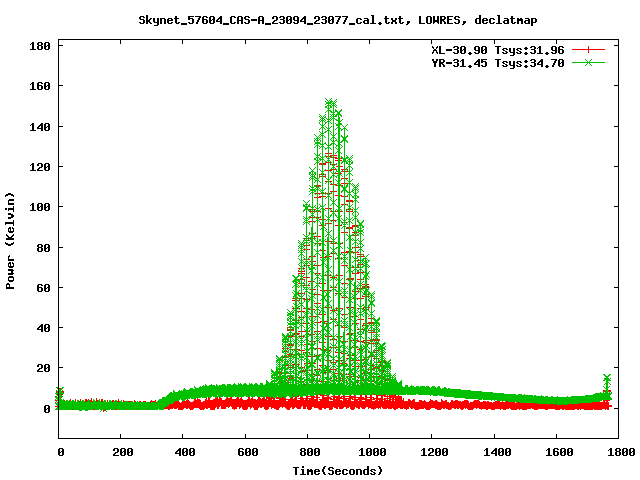Click y-axis tick value 120
This screenshot has height=480, width=640.
(40, 167)
